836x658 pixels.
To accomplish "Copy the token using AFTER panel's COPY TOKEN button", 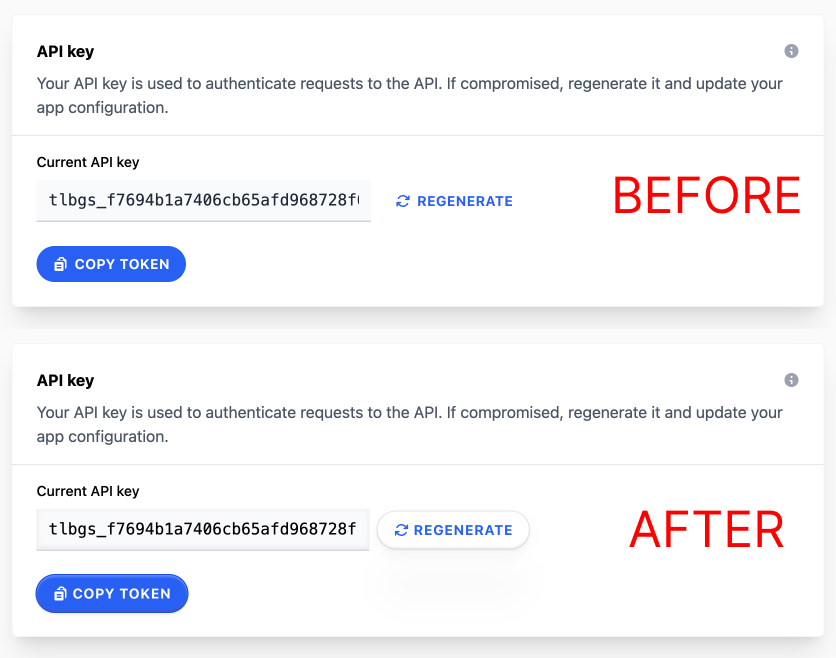I will 112,593.
